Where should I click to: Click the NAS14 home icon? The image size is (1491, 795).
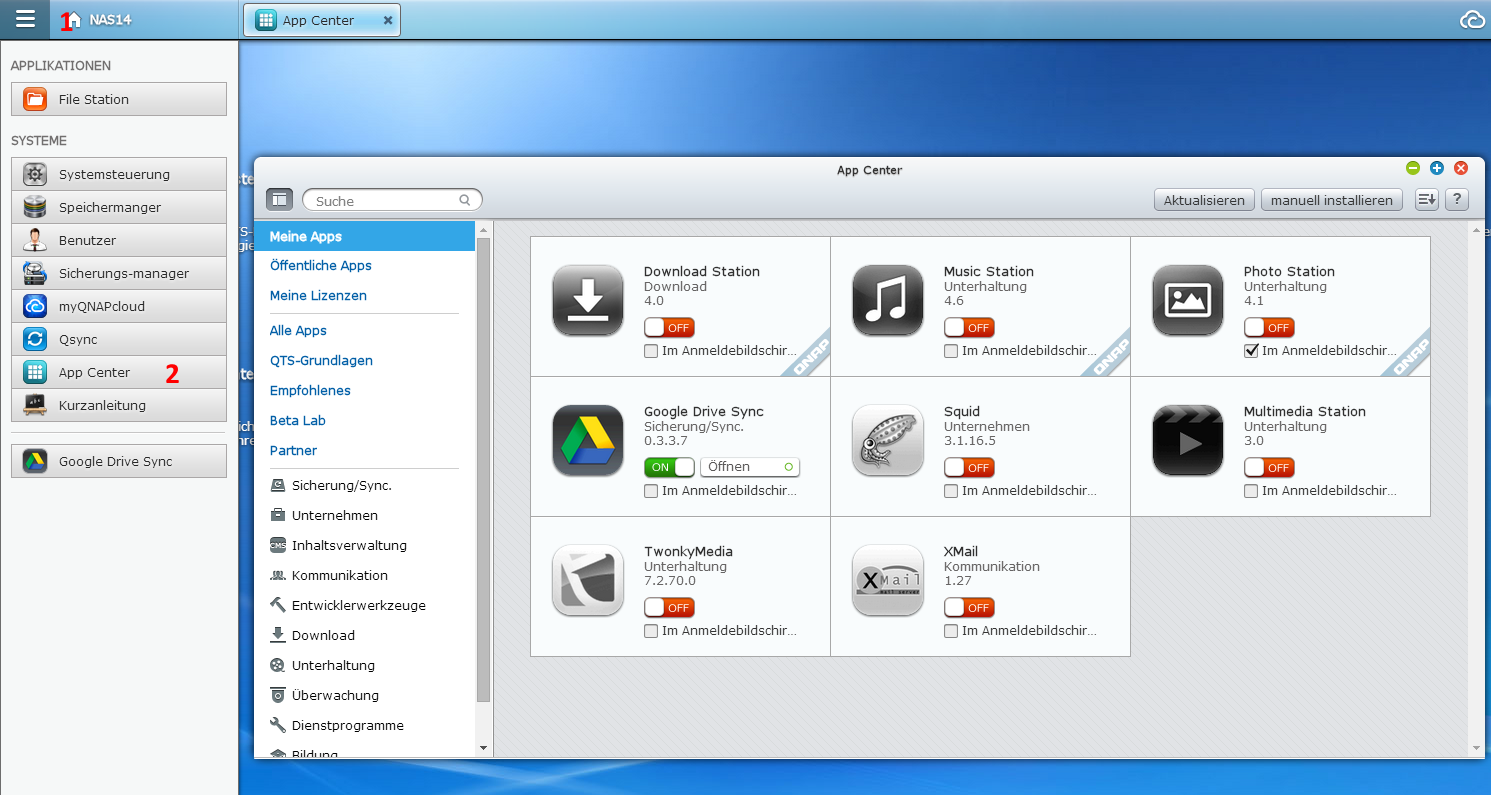click(73, 20)
